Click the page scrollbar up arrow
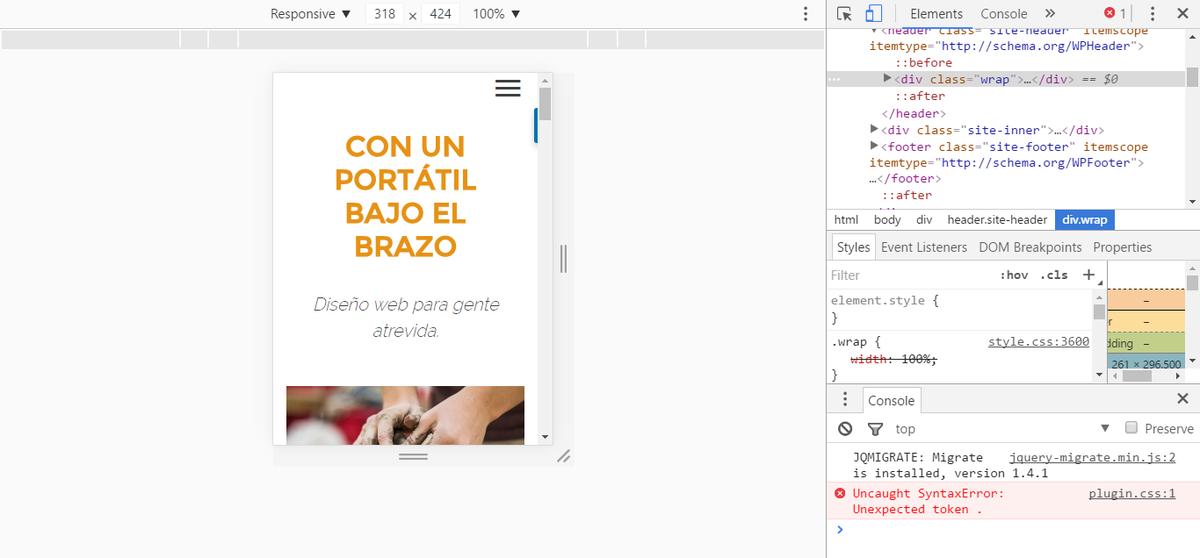Image resolution: width=1200 pixels, height=558 pixels. tap(545, 80)
